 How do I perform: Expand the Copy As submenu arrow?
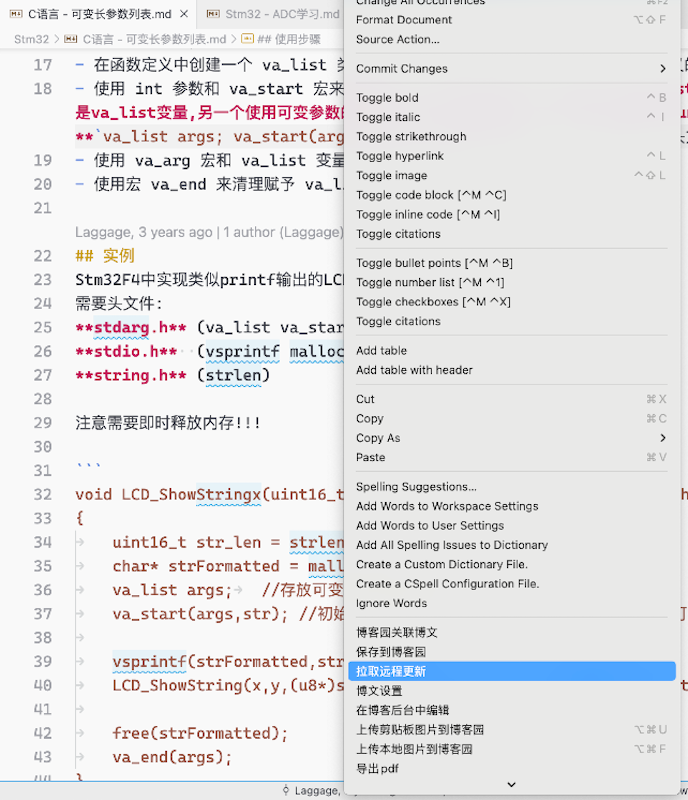click(x=662, y=438)
